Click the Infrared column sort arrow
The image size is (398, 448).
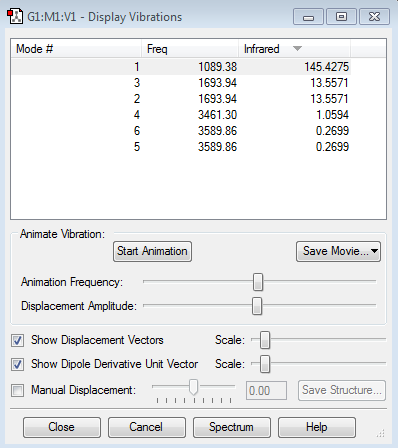pos(297,49)
